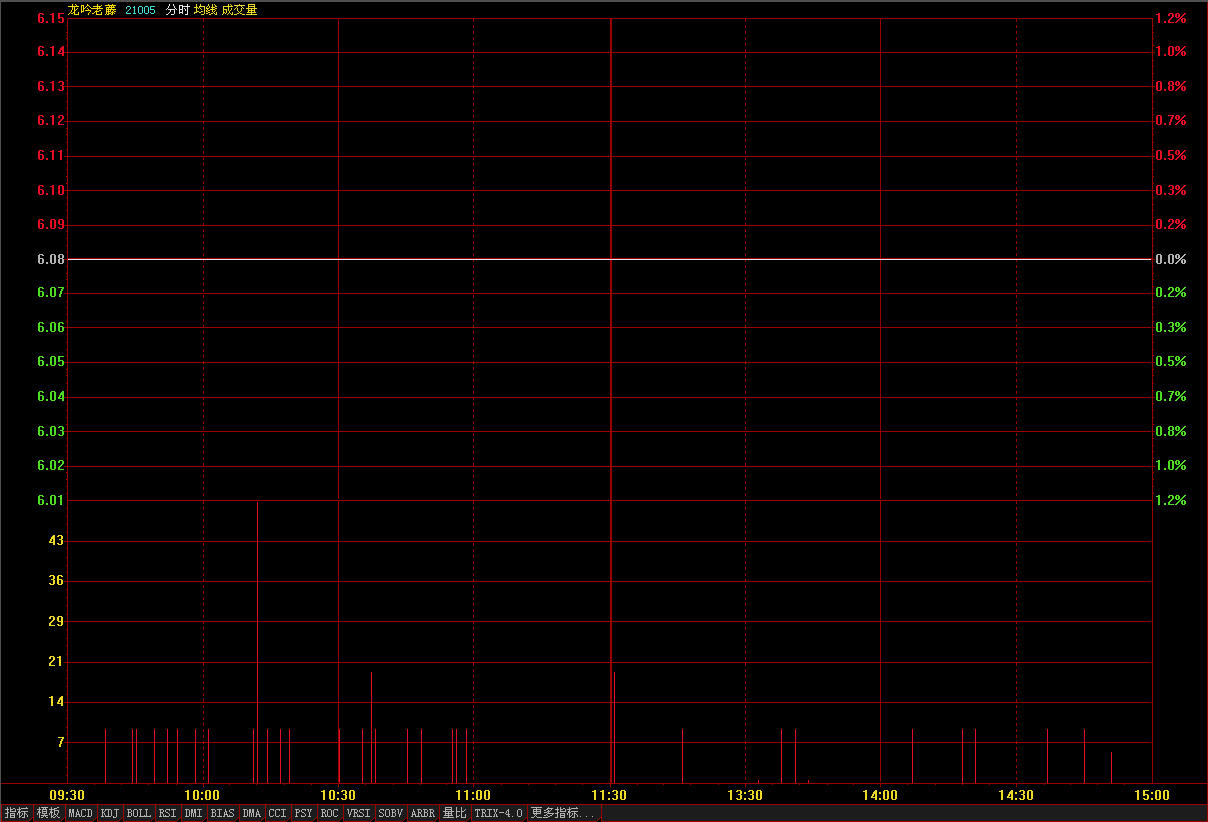
Task: Click the 10:00 time axis label
Action: 203,795
